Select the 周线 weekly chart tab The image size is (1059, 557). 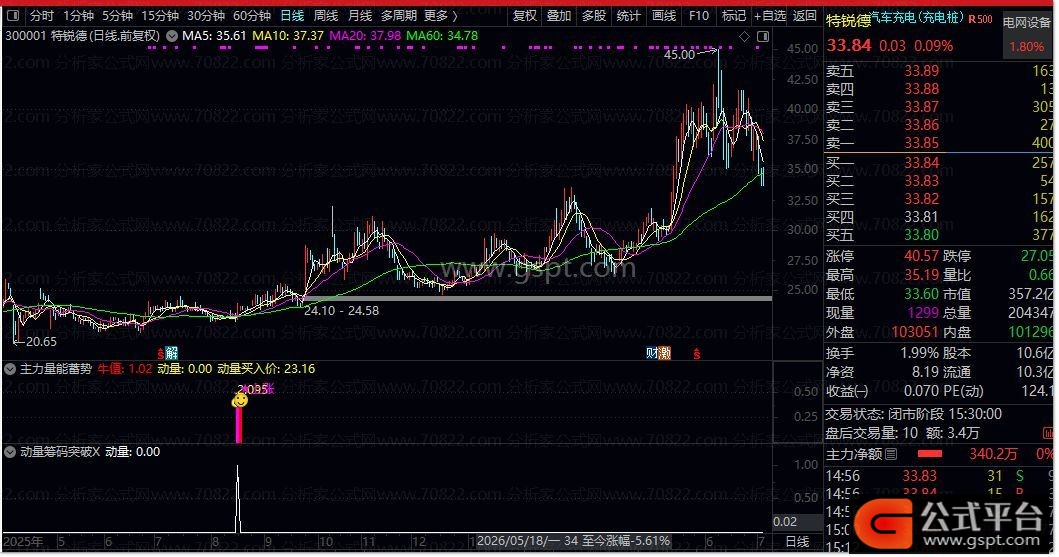point(326,16)
